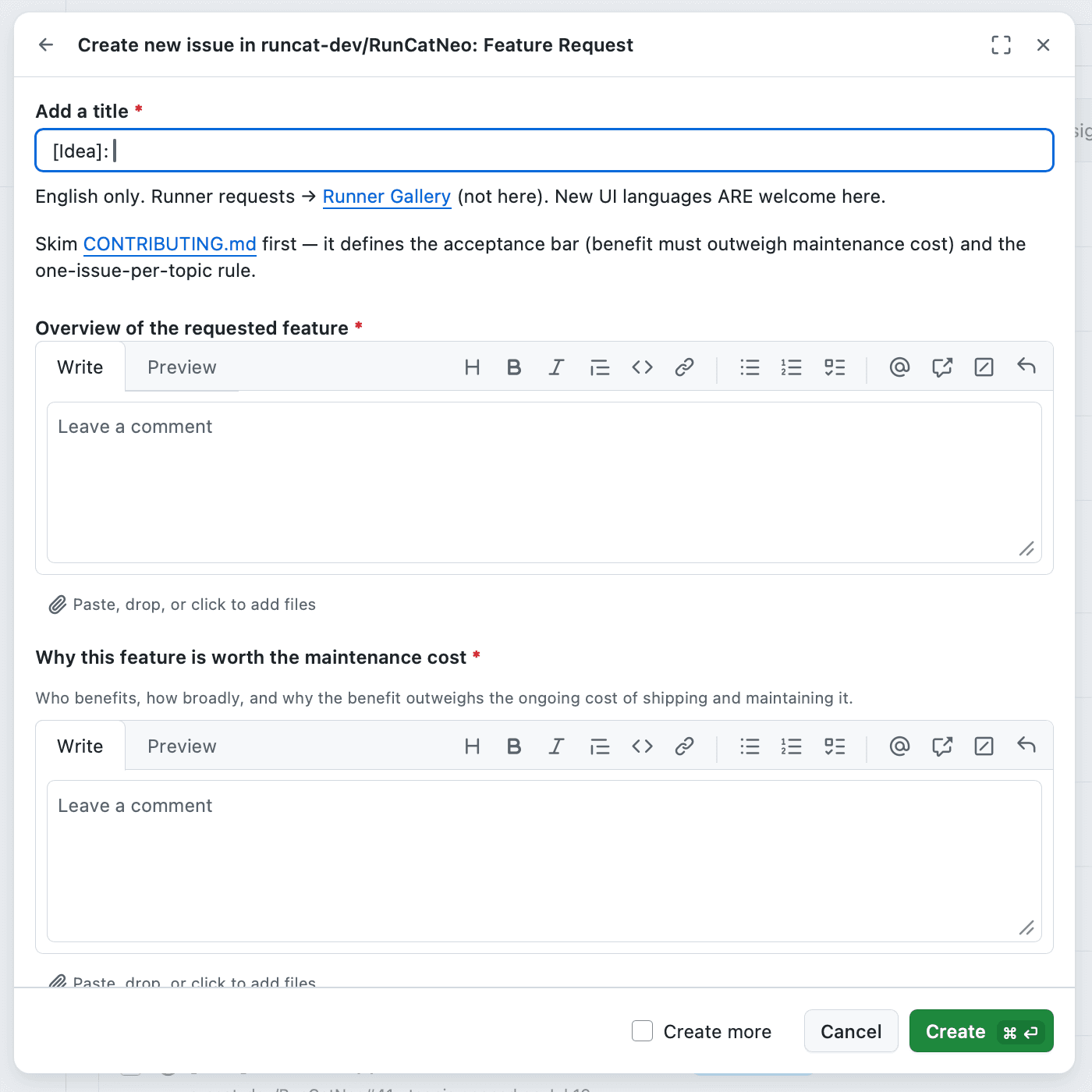Click the issue title input field

544,151
